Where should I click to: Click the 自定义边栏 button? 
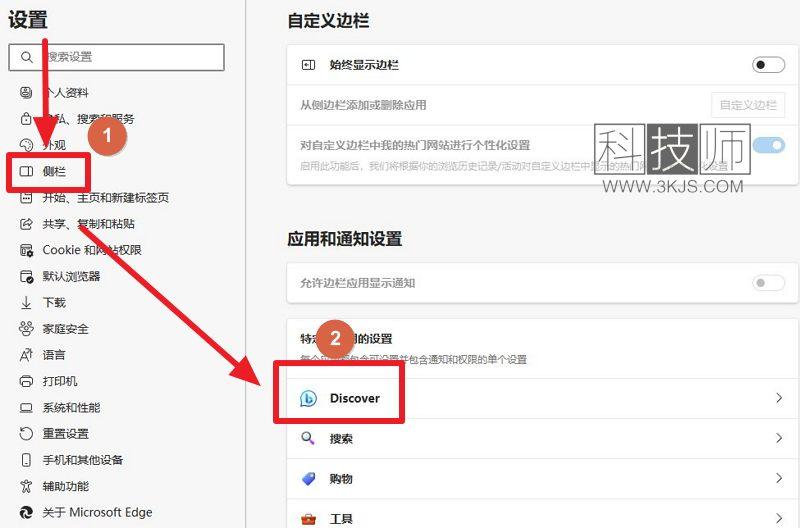(748, 105)
